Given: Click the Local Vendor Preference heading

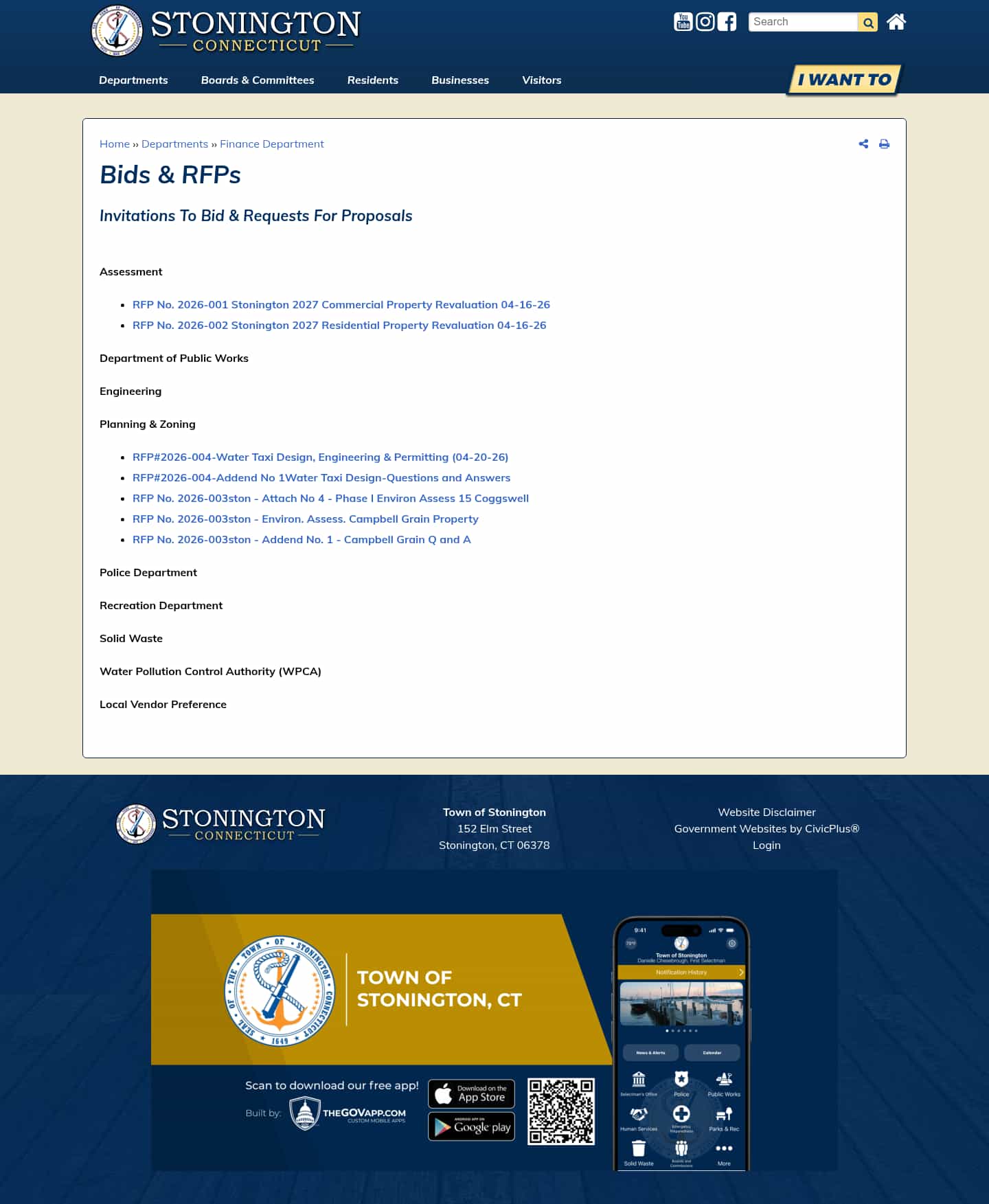Looking at the screenshot, I should click(x=163, y=704).
